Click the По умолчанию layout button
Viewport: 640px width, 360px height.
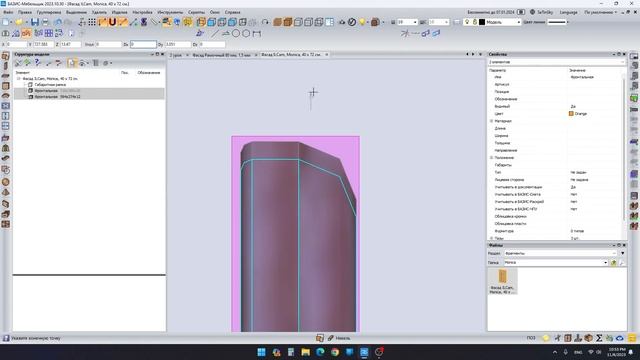coord(600,12)
